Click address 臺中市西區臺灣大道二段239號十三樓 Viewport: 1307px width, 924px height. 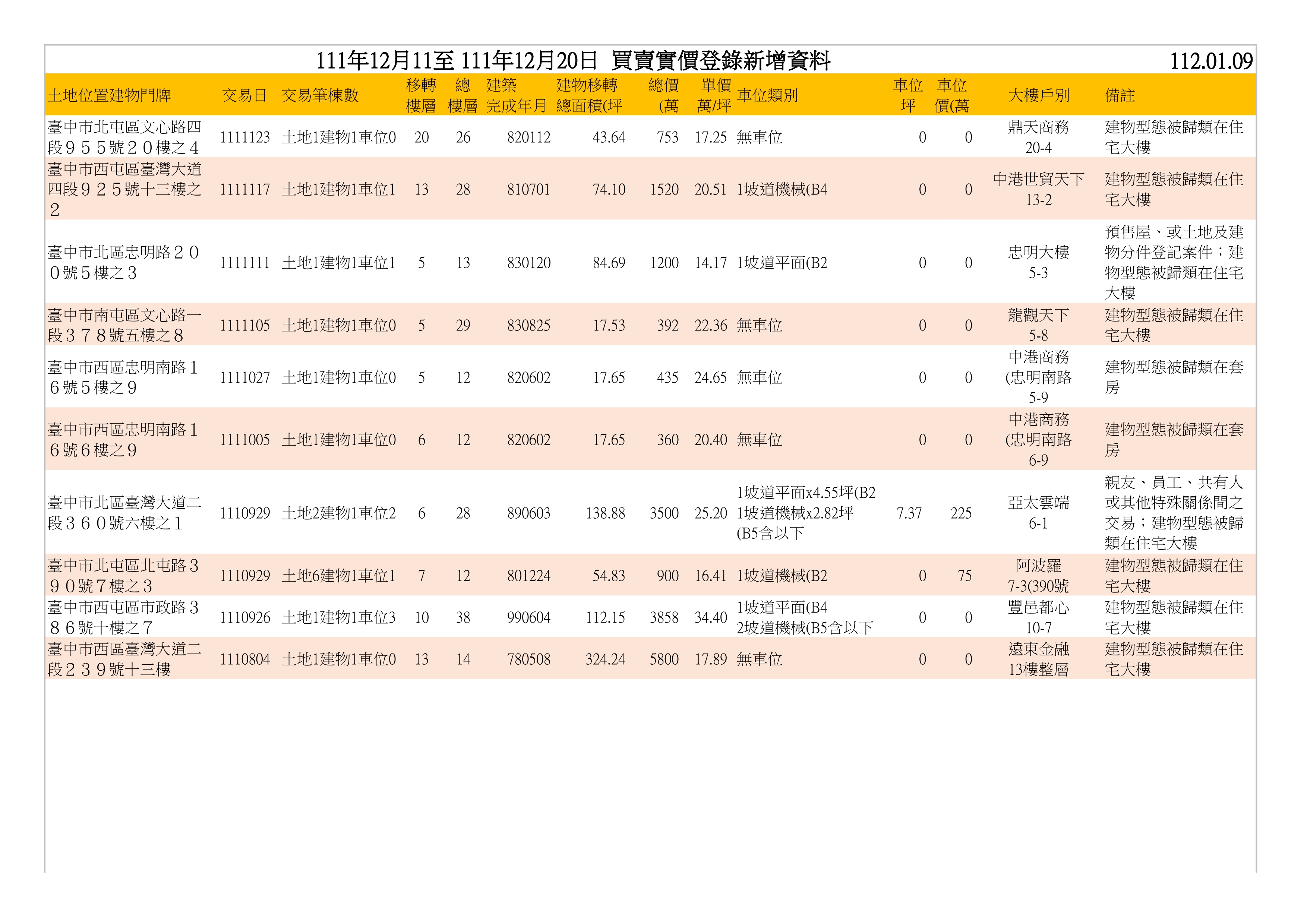tap(124, 659)
